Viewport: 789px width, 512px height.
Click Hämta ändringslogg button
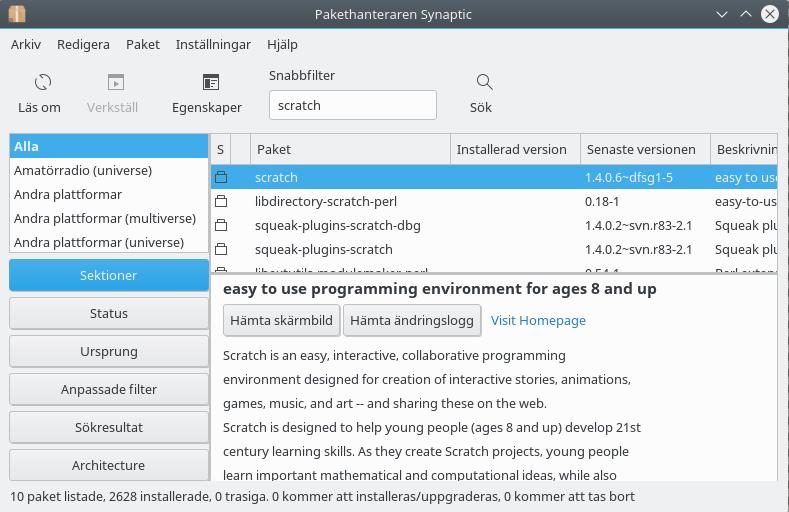click(412, 320)
